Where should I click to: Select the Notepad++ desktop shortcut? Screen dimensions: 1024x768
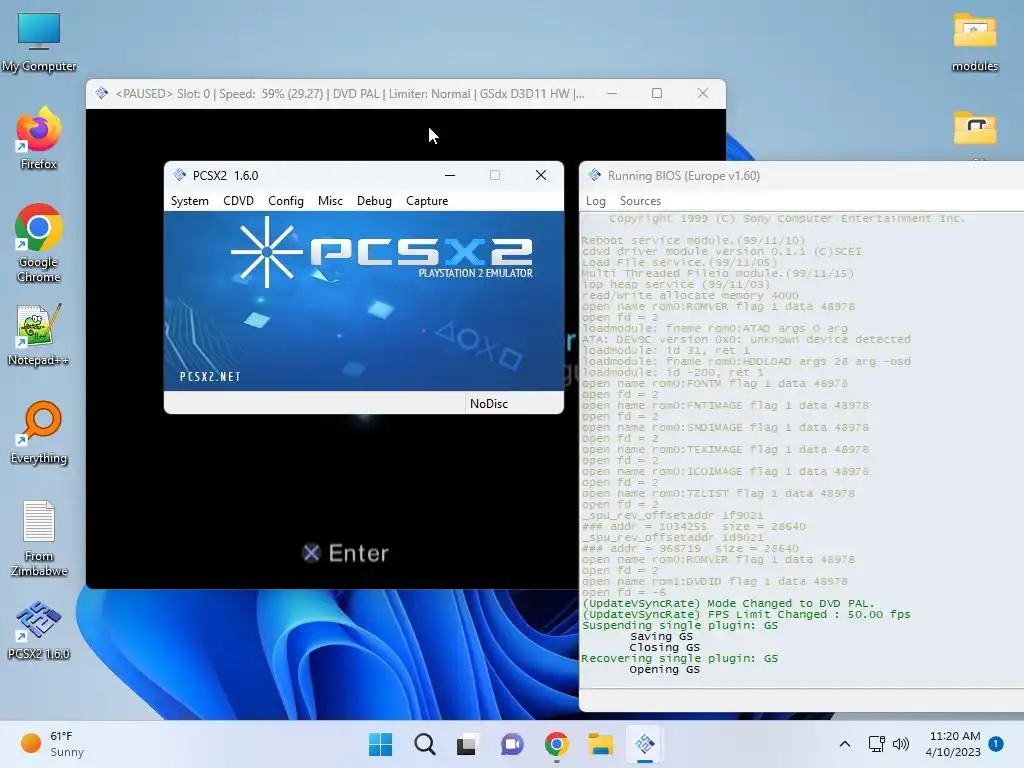pos(39,335)
